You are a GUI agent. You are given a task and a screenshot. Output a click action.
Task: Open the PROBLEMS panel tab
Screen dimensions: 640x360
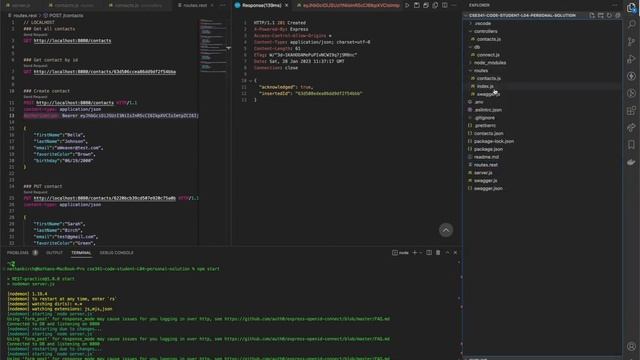click(18, 253)
